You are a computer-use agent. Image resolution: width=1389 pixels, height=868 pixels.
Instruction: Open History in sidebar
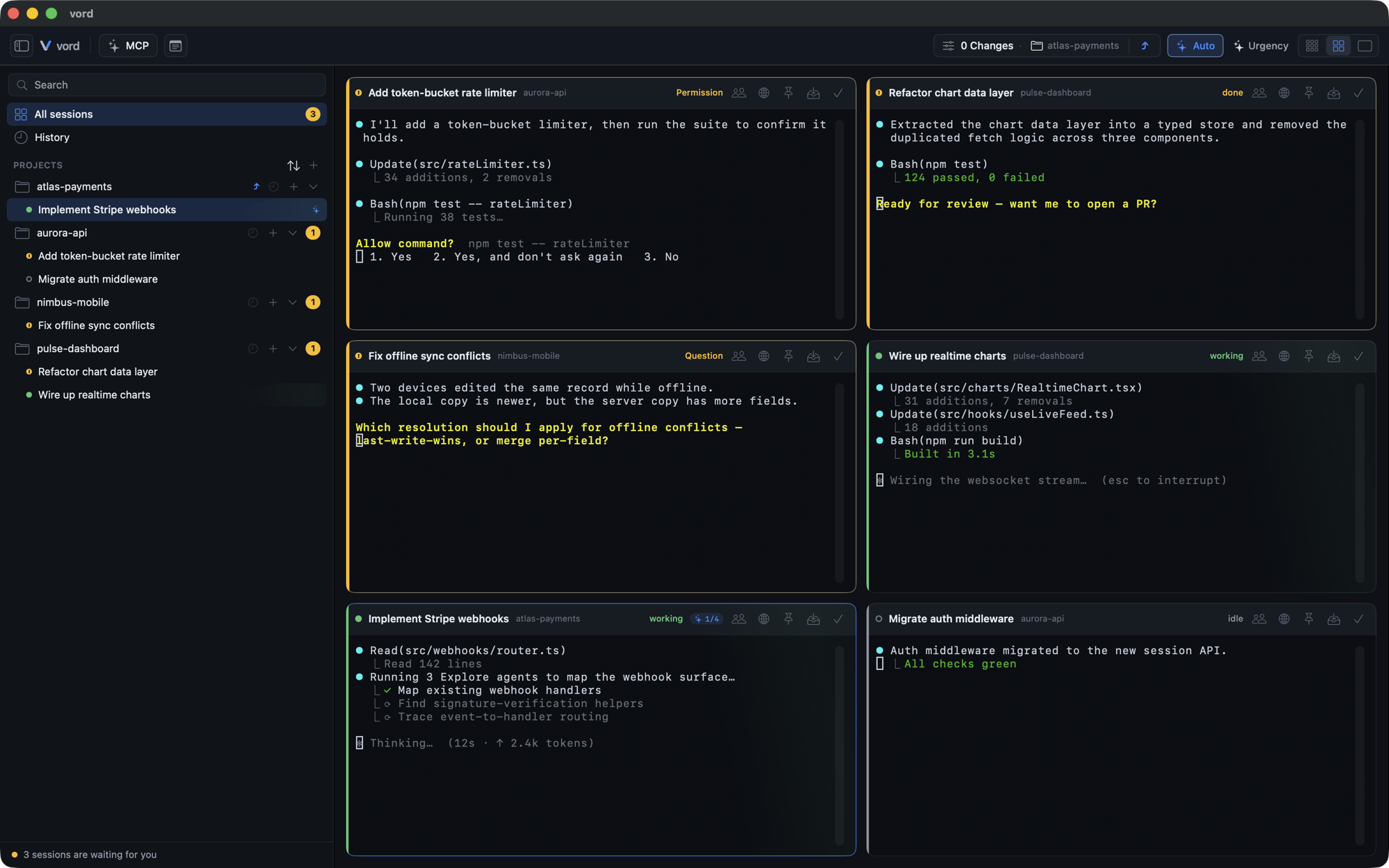click(167, 137)
